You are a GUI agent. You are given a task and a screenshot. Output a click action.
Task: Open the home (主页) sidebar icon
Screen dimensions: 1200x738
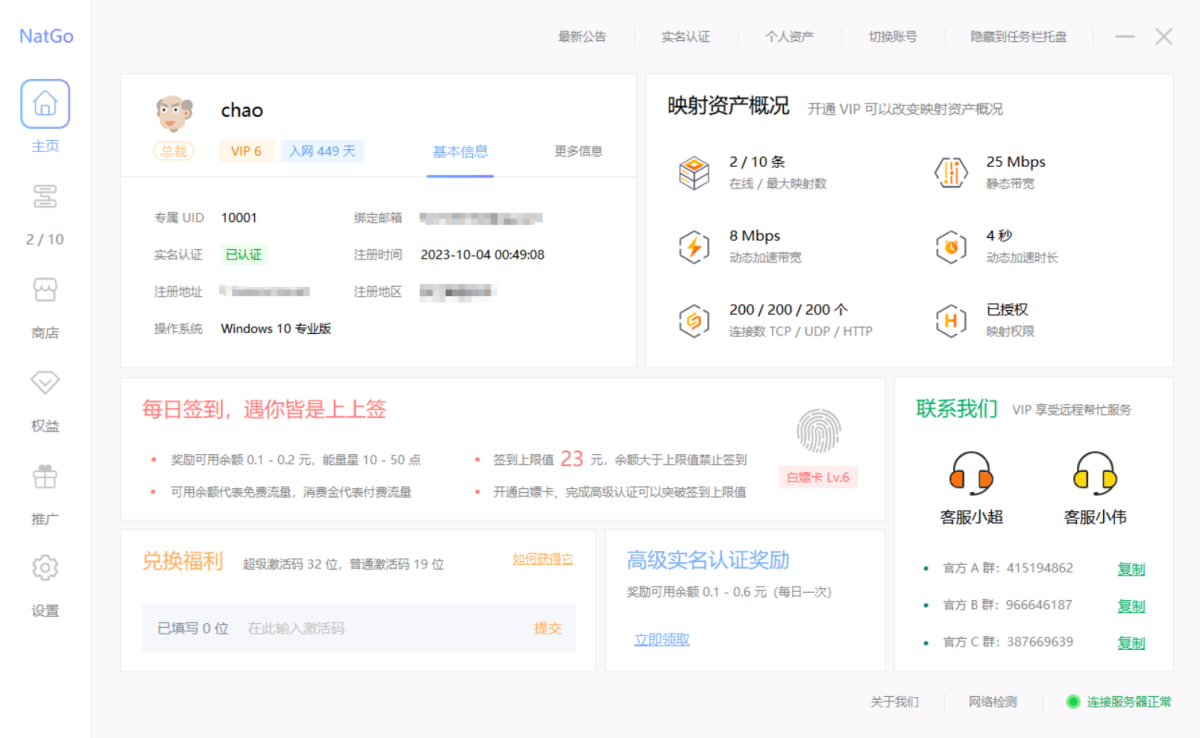click(45, 104)
